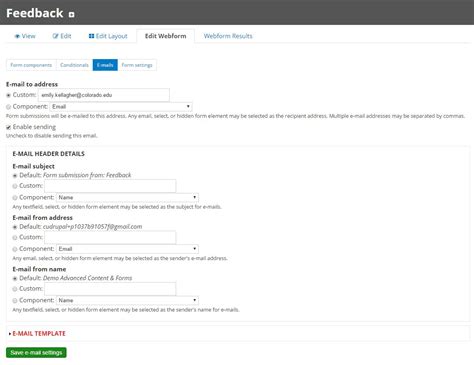The width and height of the screenshot is (474, 365).
Task: Click the custom e-mail to address field
Action: point(104,95)
